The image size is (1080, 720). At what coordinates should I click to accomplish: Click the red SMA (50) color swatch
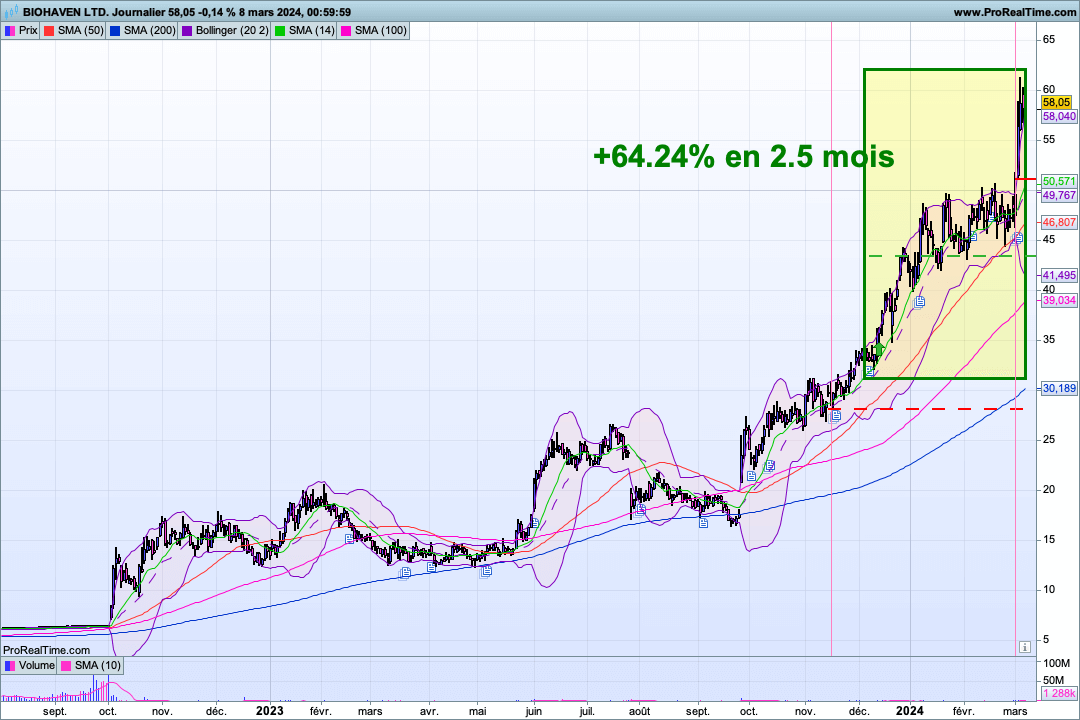coord(49,30)
